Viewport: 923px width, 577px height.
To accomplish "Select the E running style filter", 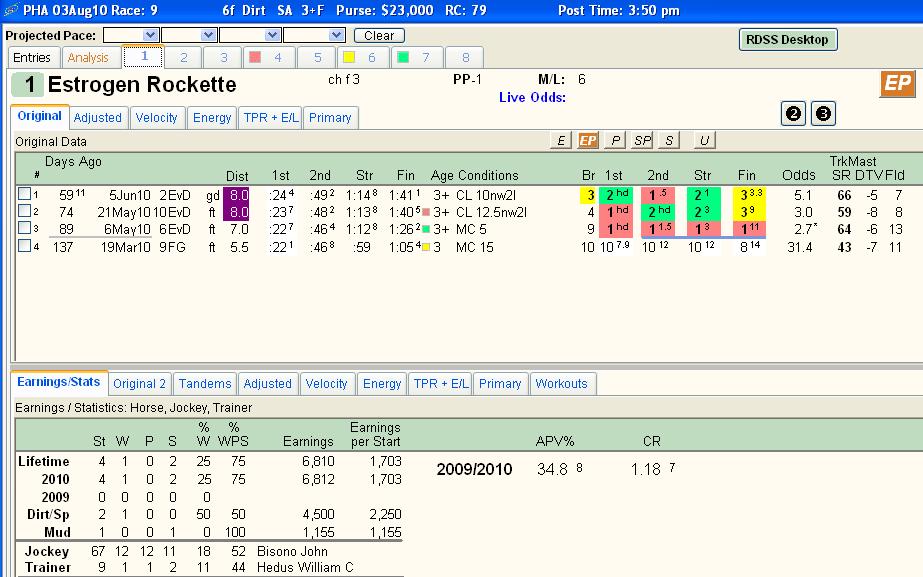I will pos(560,140).
